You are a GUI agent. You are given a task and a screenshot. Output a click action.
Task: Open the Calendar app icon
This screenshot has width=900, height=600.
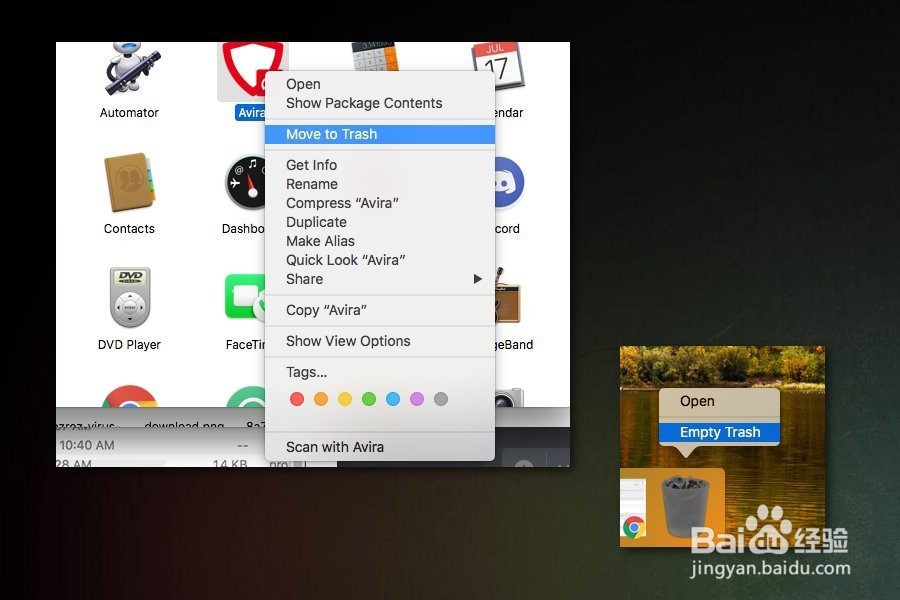point(498,65)
